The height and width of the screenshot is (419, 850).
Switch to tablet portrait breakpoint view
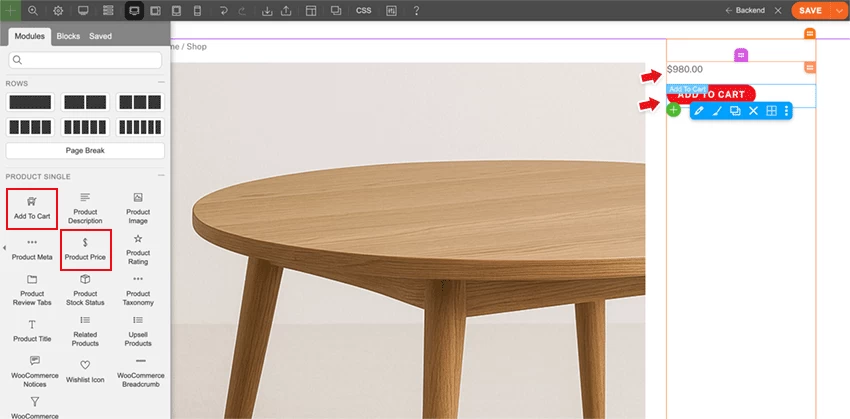(176, 10)
